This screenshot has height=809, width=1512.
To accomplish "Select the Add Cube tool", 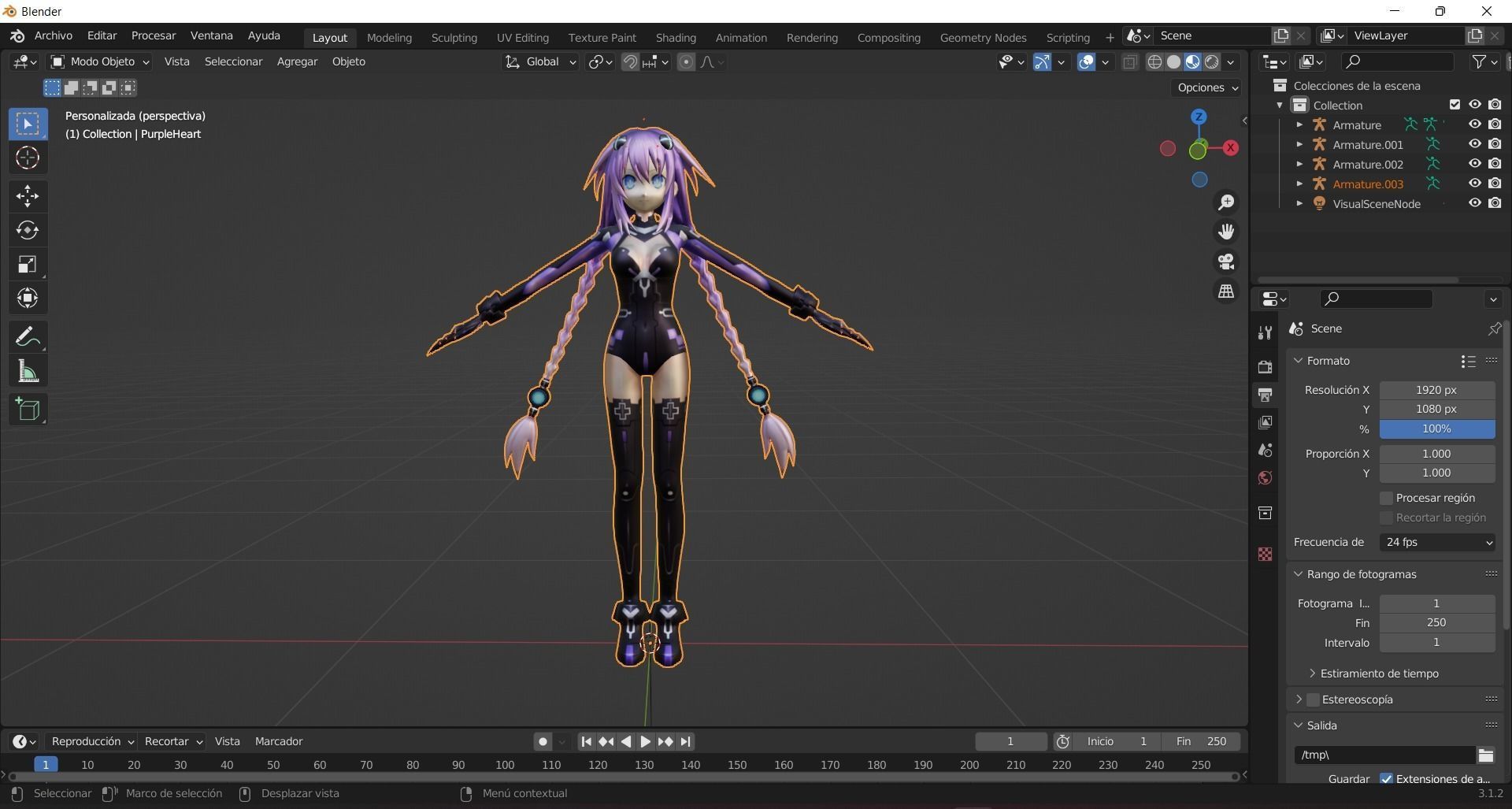I will (x=28, y=409).
